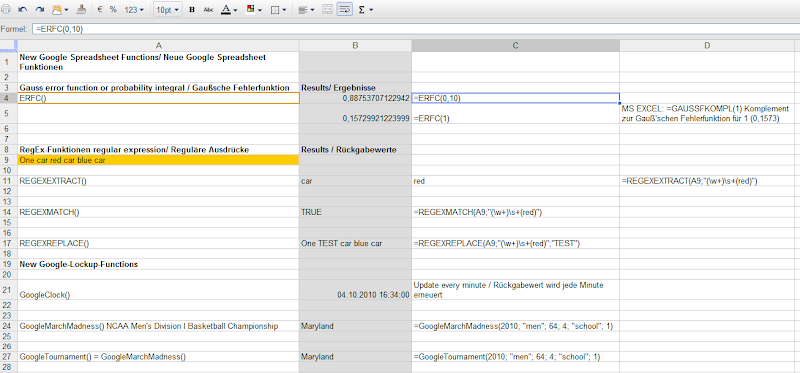Screen dimensions: 800x373
Task: Click the text color A icon
Action: [x=226, y=9]
